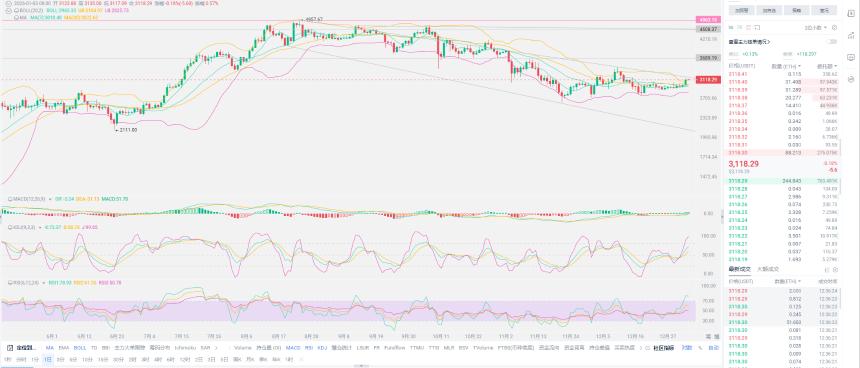Select the 1分 timeframe
860x368 pixels.
(35, 359)
